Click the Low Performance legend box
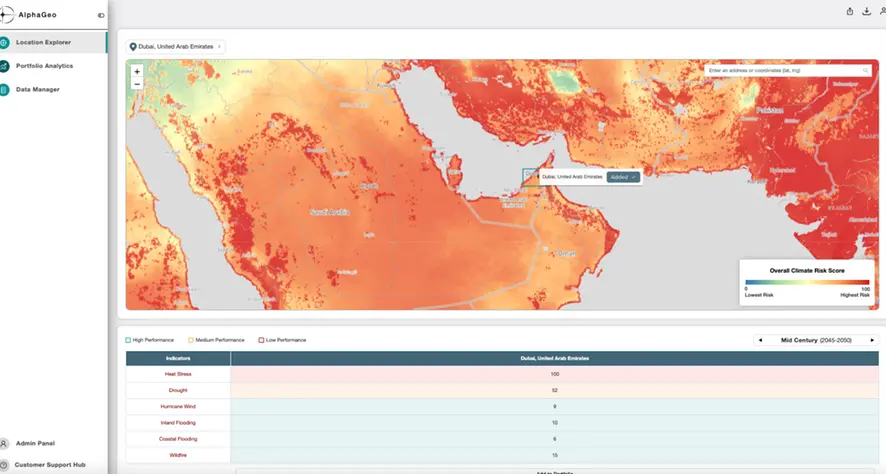This screenshot has height=474, width=886. 261,340
